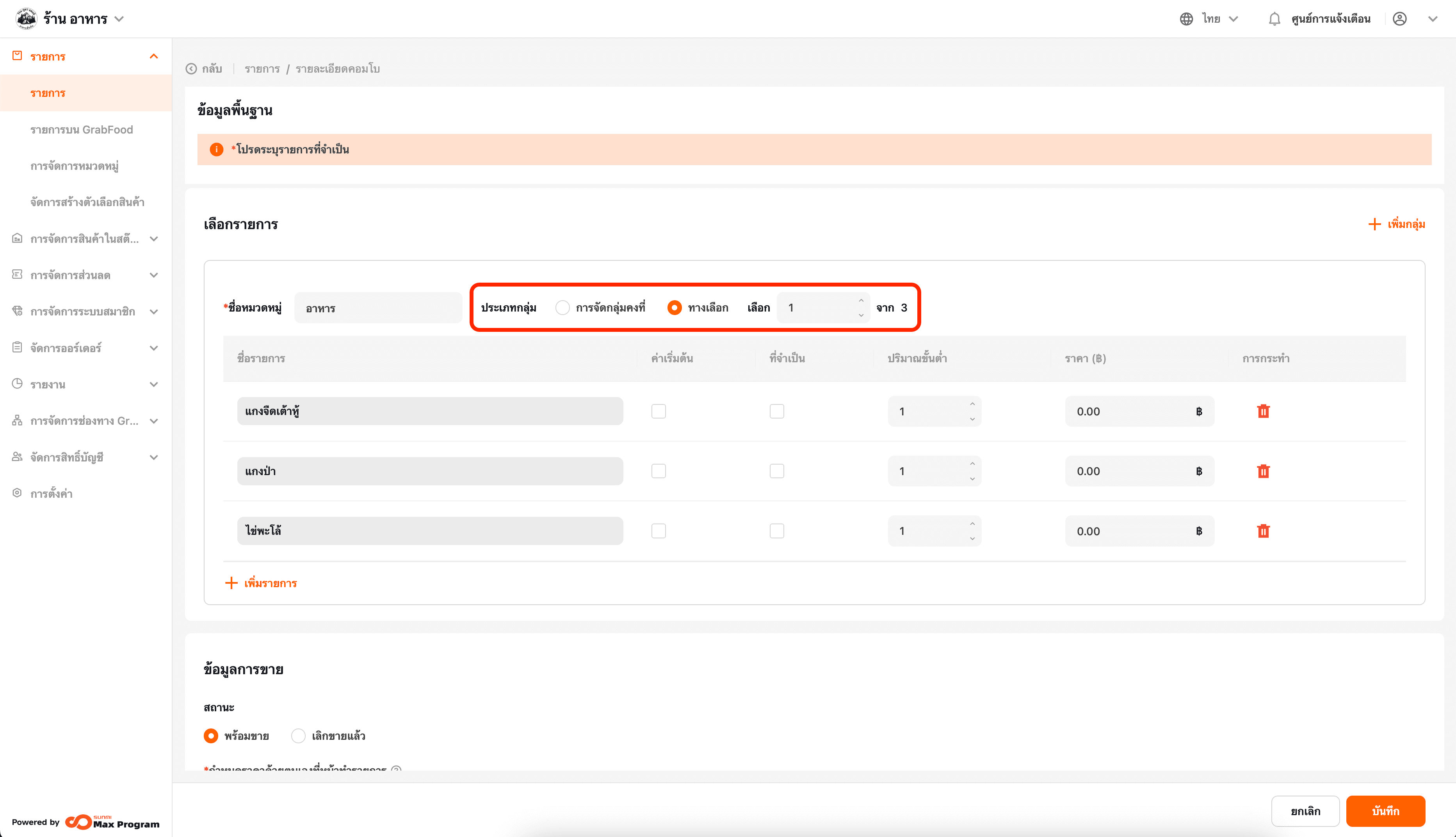The image size is (1456, 837).
Task: Click plus icon to เพิ่มกลุ่ม
Action: pos(1374,224)
